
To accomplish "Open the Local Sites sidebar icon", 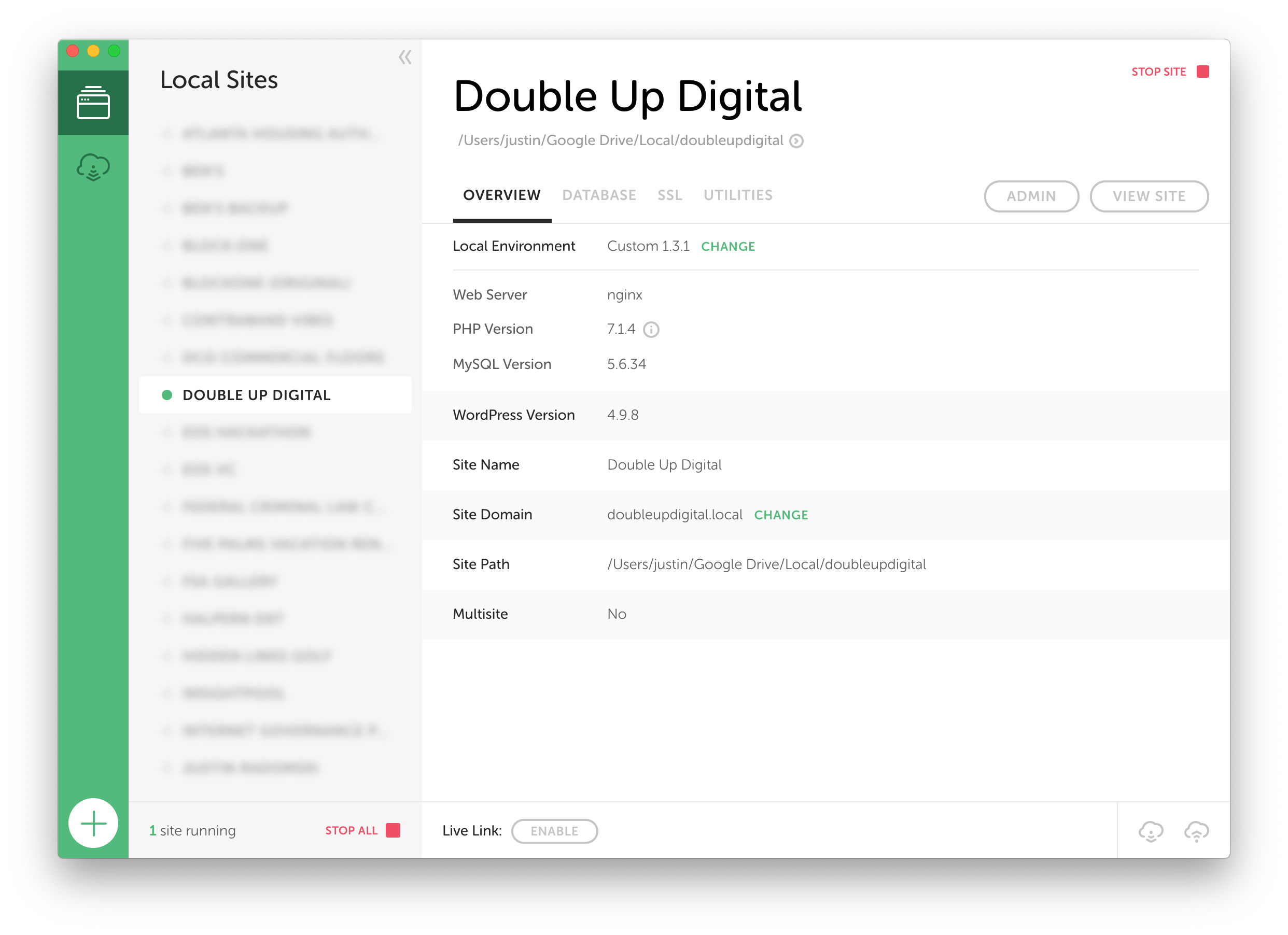I will coord(93,103).
